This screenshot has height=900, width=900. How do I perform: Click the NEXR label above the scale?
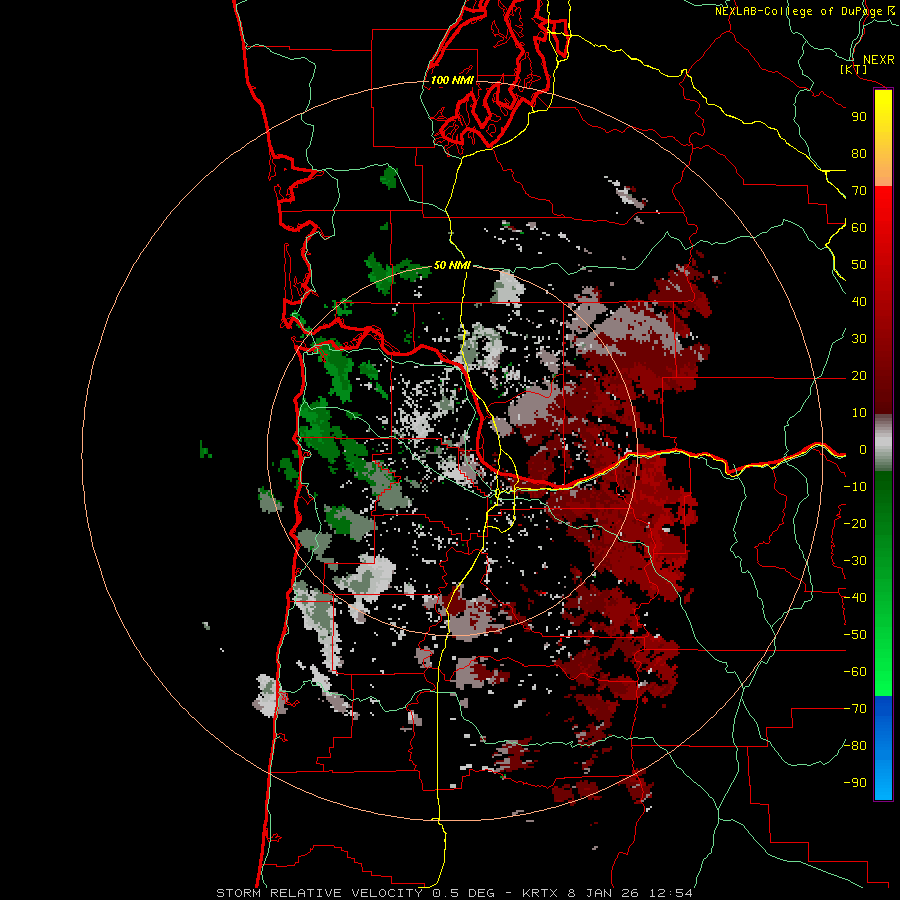(878, 60)
